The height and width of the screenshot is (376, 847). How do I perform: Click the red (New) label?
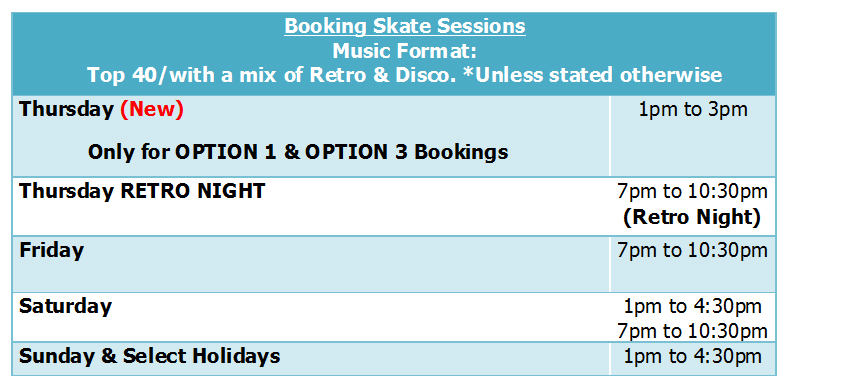152,110
